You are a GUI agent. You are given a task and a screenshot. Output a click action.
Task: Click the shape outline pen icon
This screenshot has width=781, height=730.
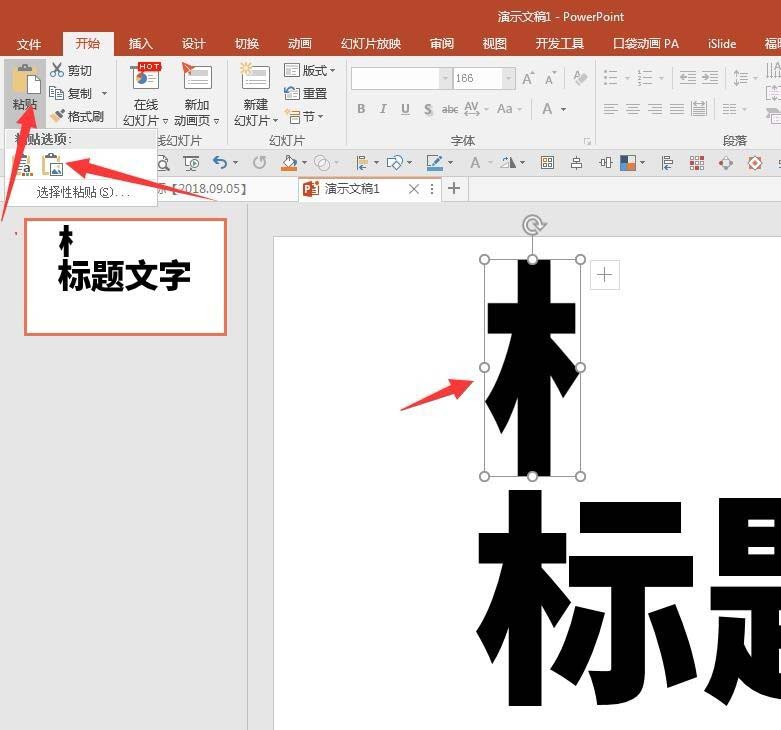coord(434,163)
